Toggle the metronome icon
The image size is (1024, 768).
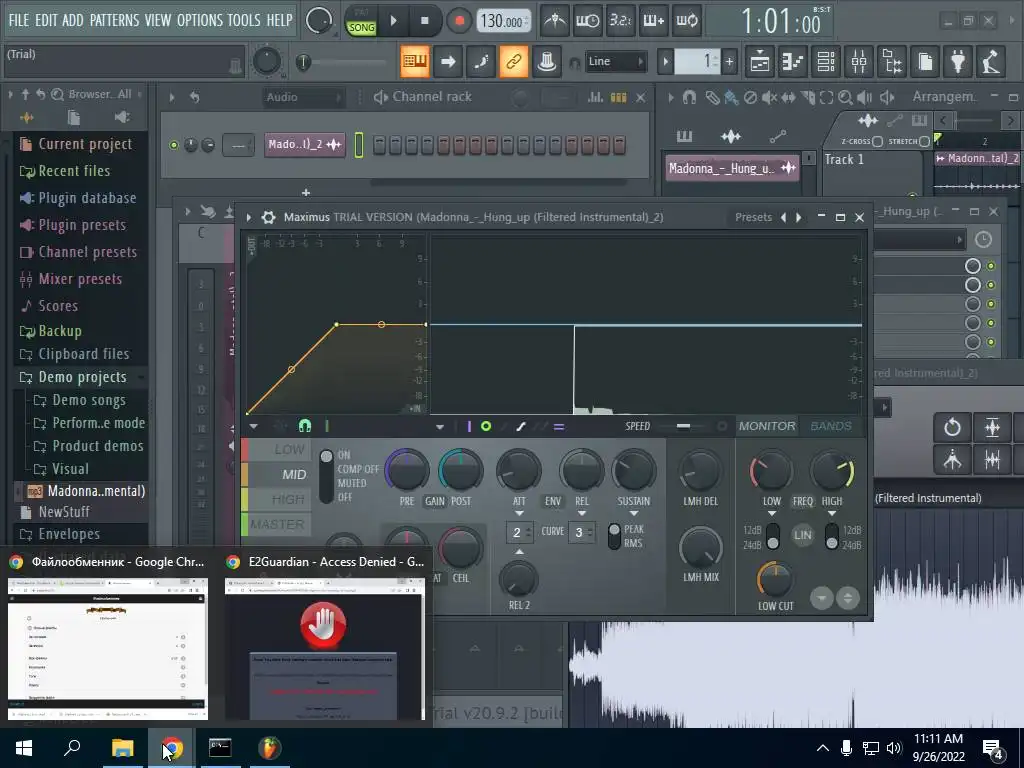pyautogui.click(x=555, y=21)
